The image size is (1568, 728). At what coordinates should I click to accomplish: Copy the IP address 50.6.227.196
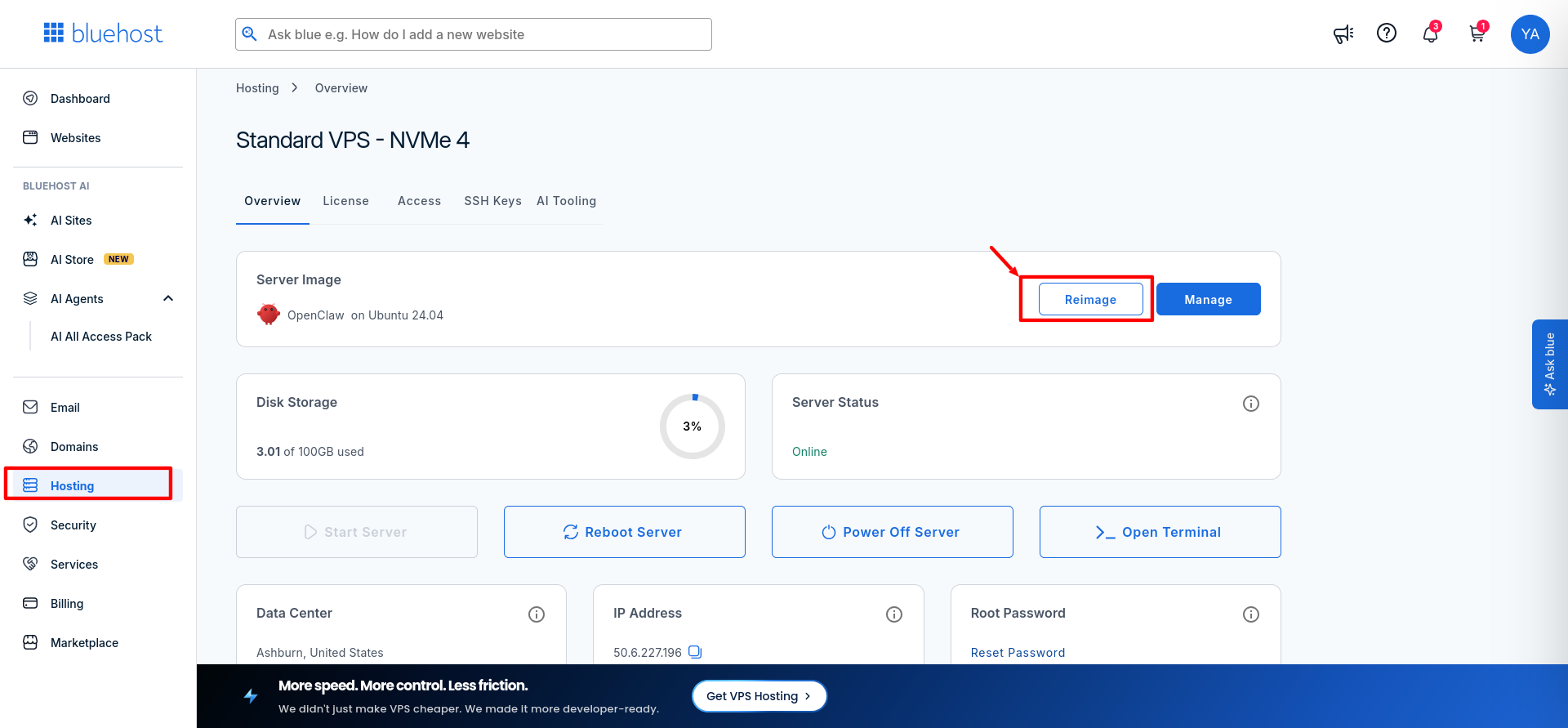695,652
